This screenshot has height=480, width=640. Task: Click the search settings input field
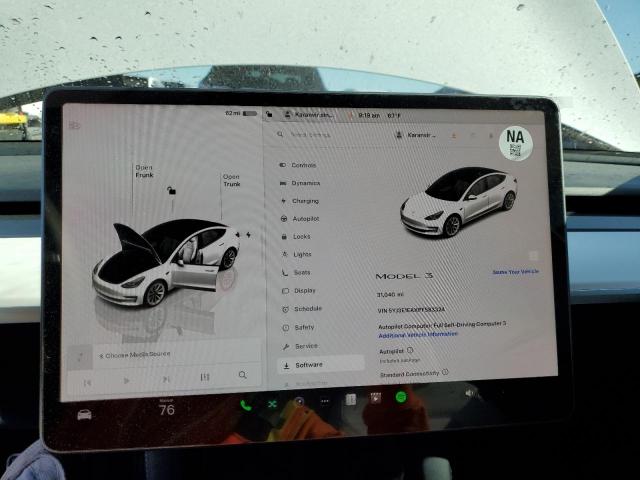[x=310, y=134]
